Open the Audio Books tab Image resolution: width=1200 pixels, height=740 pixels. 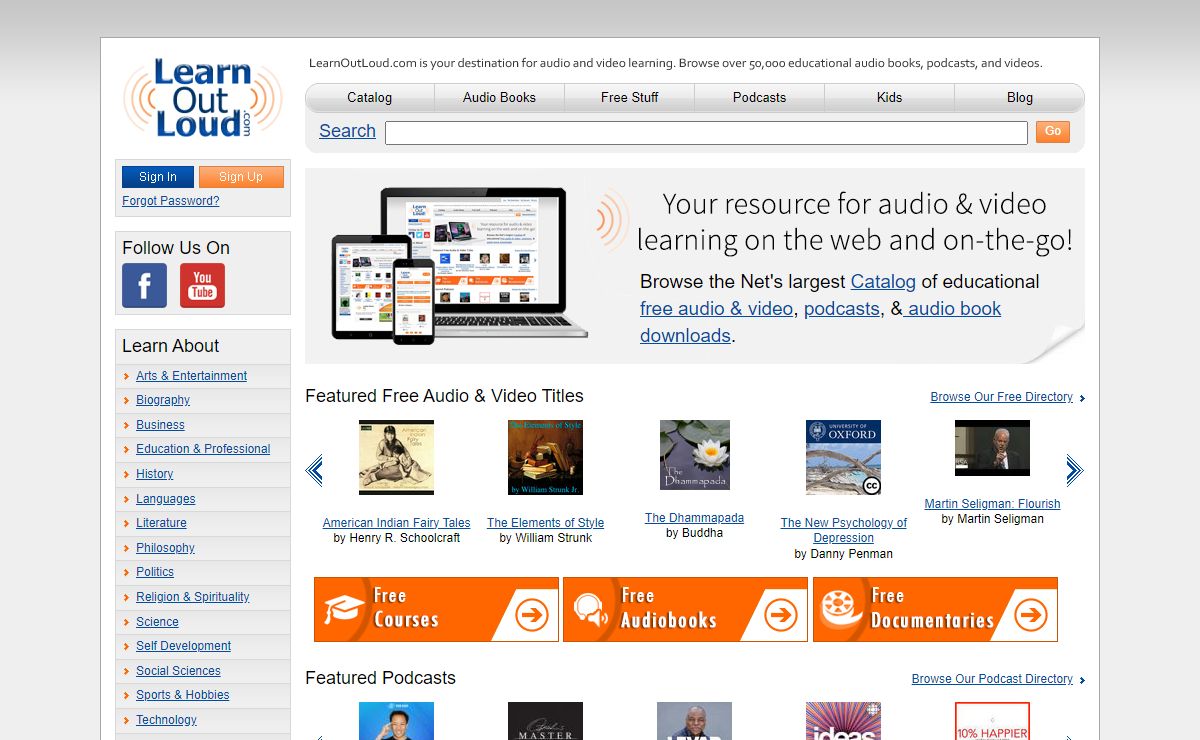(499, 97)
